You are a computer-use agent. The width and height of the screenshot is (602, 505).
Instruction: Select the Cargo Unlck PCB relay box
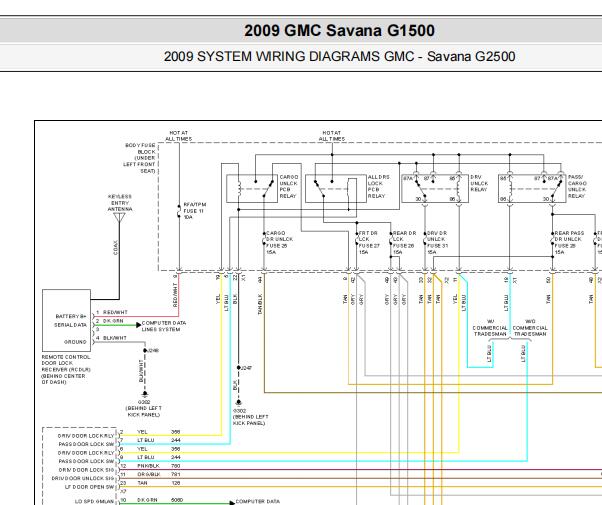pos(252,189)
